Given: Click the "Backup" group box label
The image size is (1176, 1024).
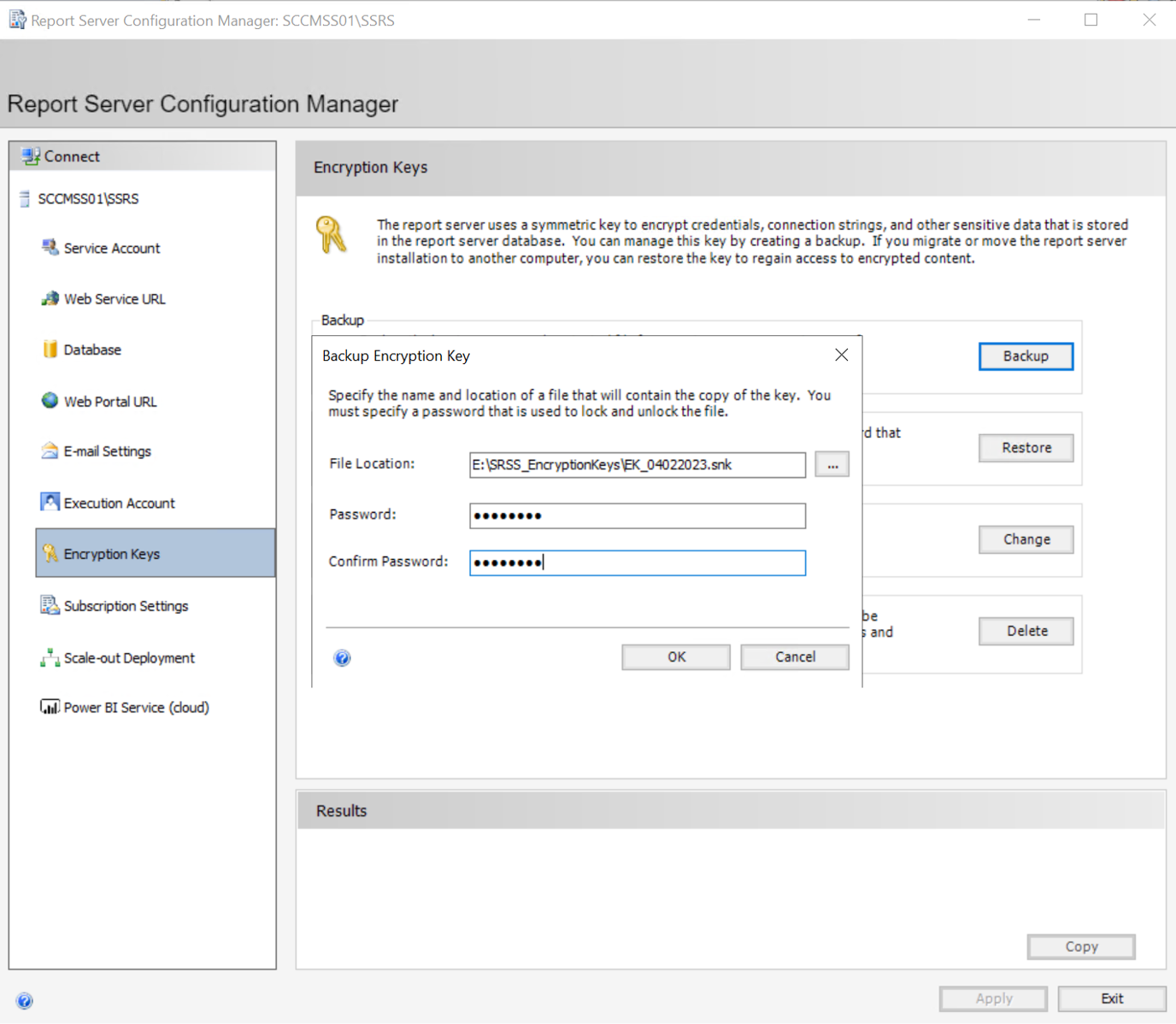Looking at the screenshot, I should pos(343,320).
